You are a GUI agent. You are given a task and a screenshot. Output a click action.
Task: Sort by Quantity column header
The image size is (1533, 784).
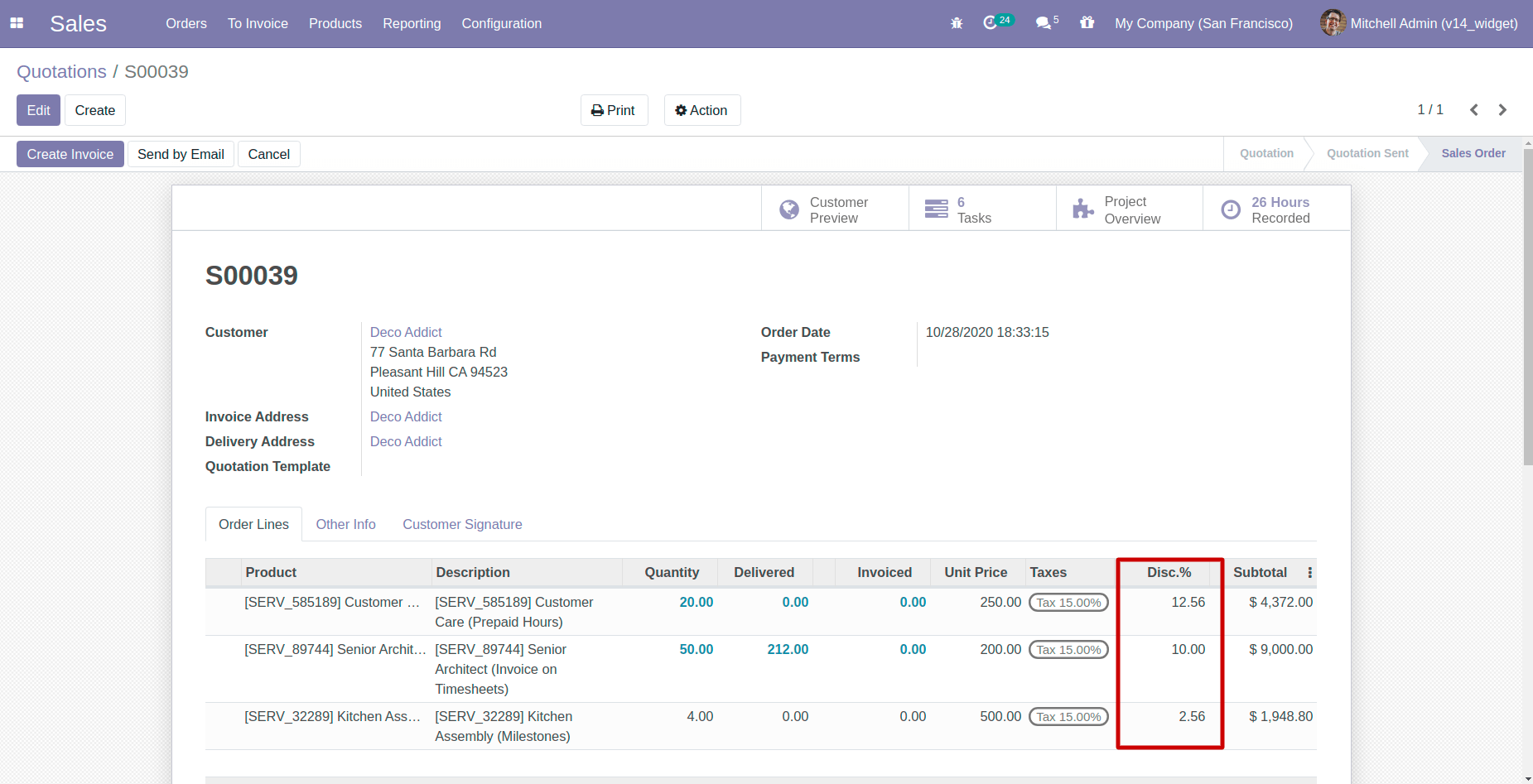[672, 572]
